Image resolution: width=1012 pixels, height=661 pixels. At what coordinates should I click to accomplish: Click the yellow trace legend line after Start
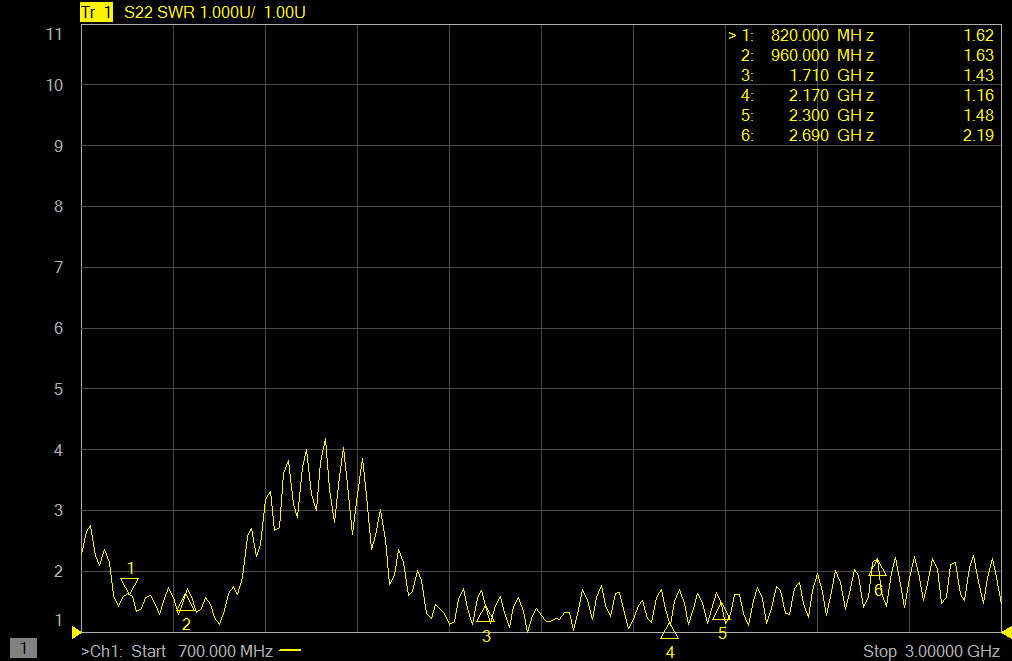click(290, 651)
